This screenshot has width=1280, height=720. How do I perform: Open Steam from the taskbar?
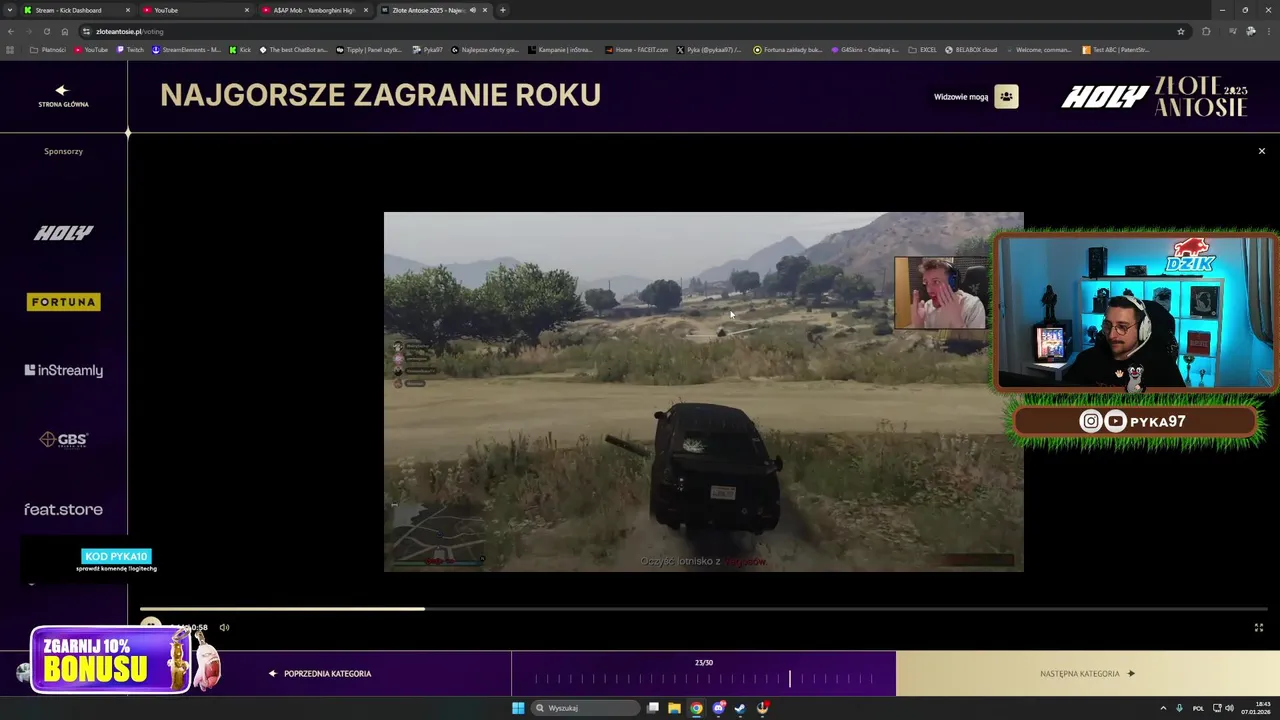(x=740, y=708)
